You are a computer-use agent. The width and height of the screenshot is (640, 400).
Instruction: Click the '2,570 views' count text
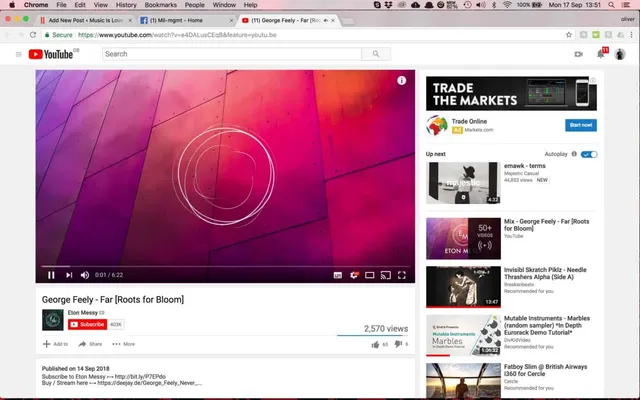click(386, 329)
